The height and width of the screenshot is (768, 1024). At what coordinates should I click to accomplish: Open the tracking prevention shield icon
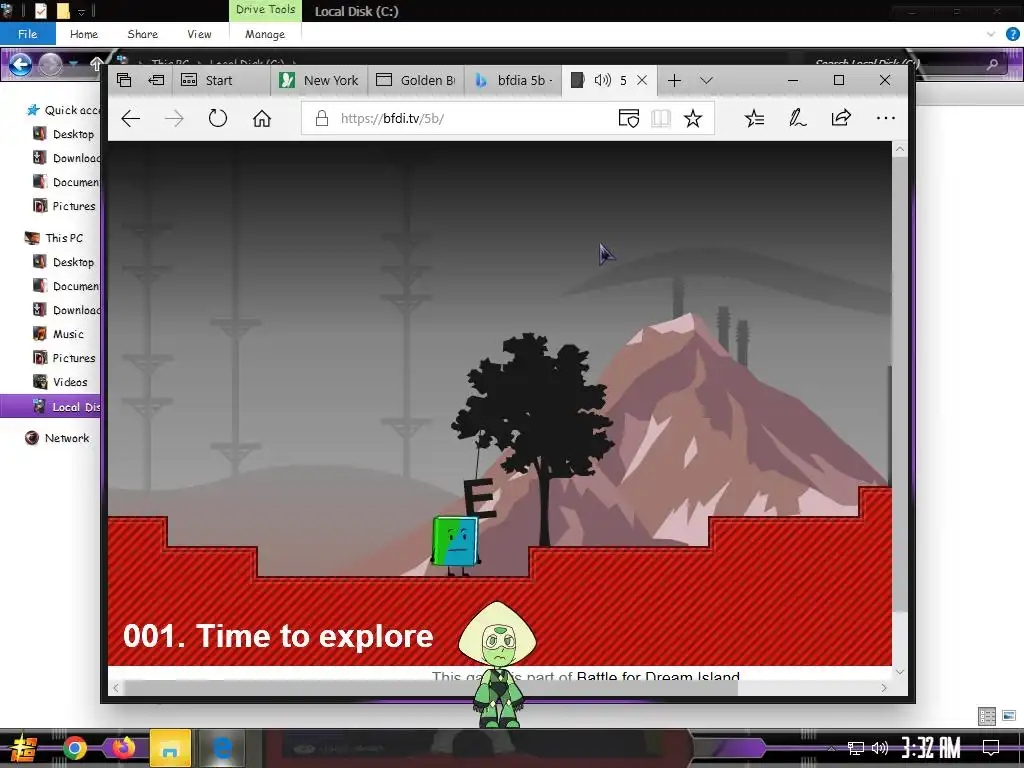(628, 118)
